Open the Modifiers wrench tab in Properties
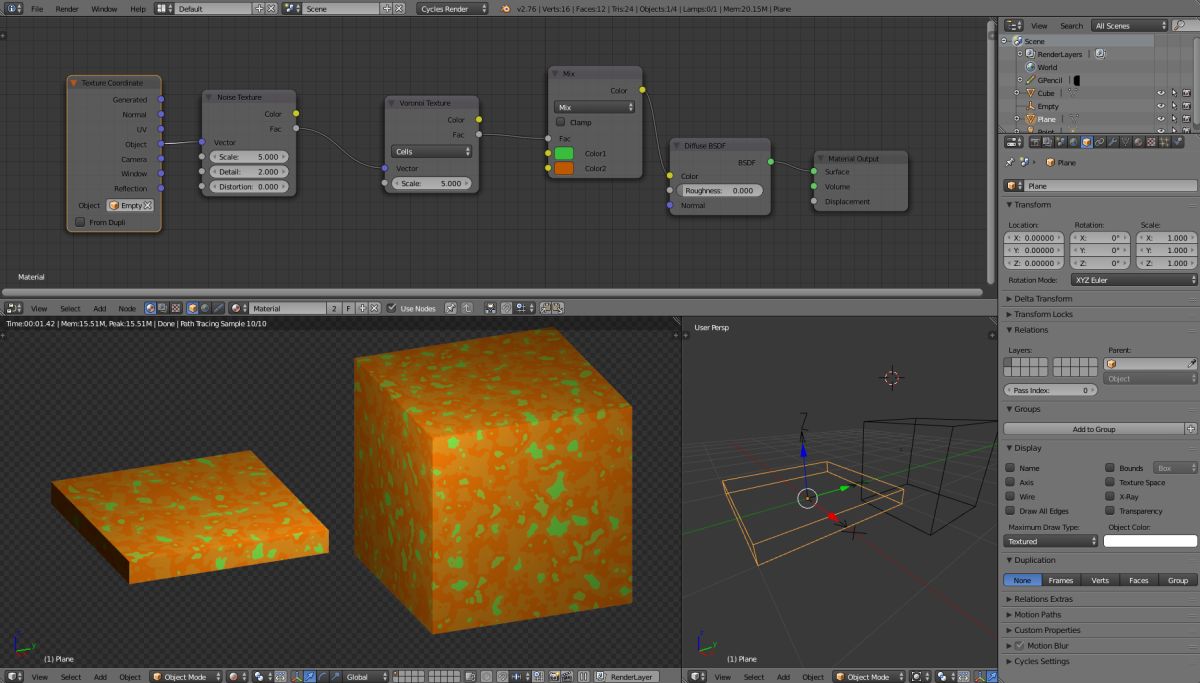 point(1112,142)
